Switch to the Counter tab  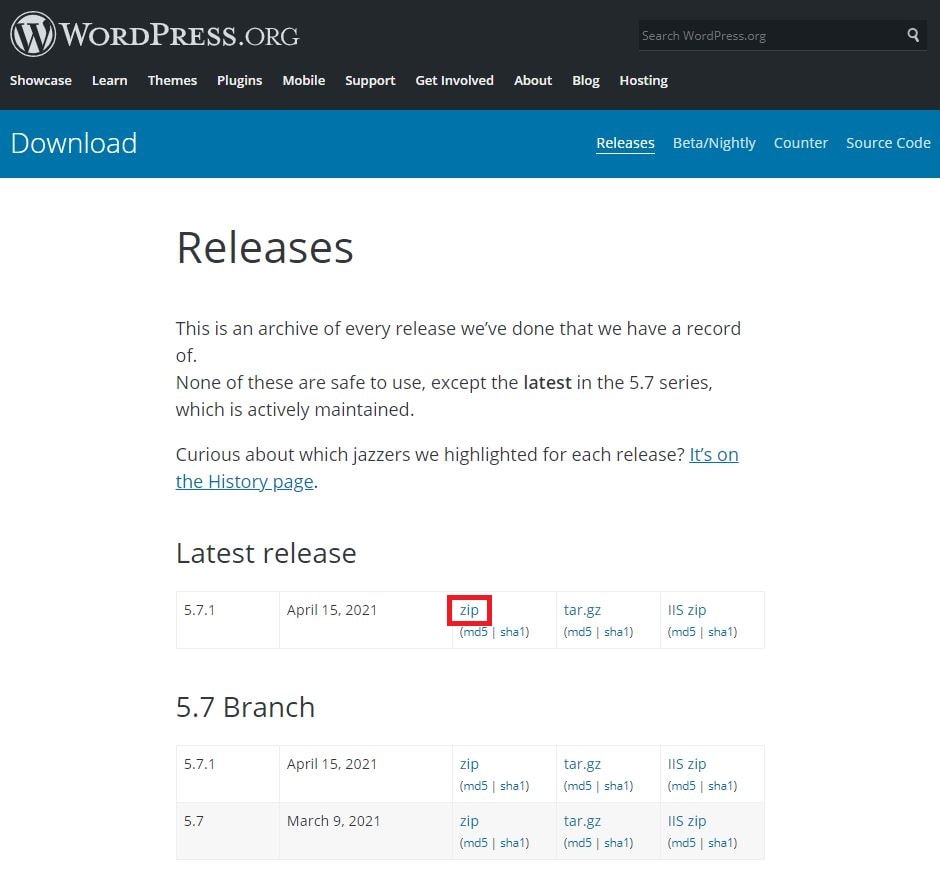coord(800,143)
